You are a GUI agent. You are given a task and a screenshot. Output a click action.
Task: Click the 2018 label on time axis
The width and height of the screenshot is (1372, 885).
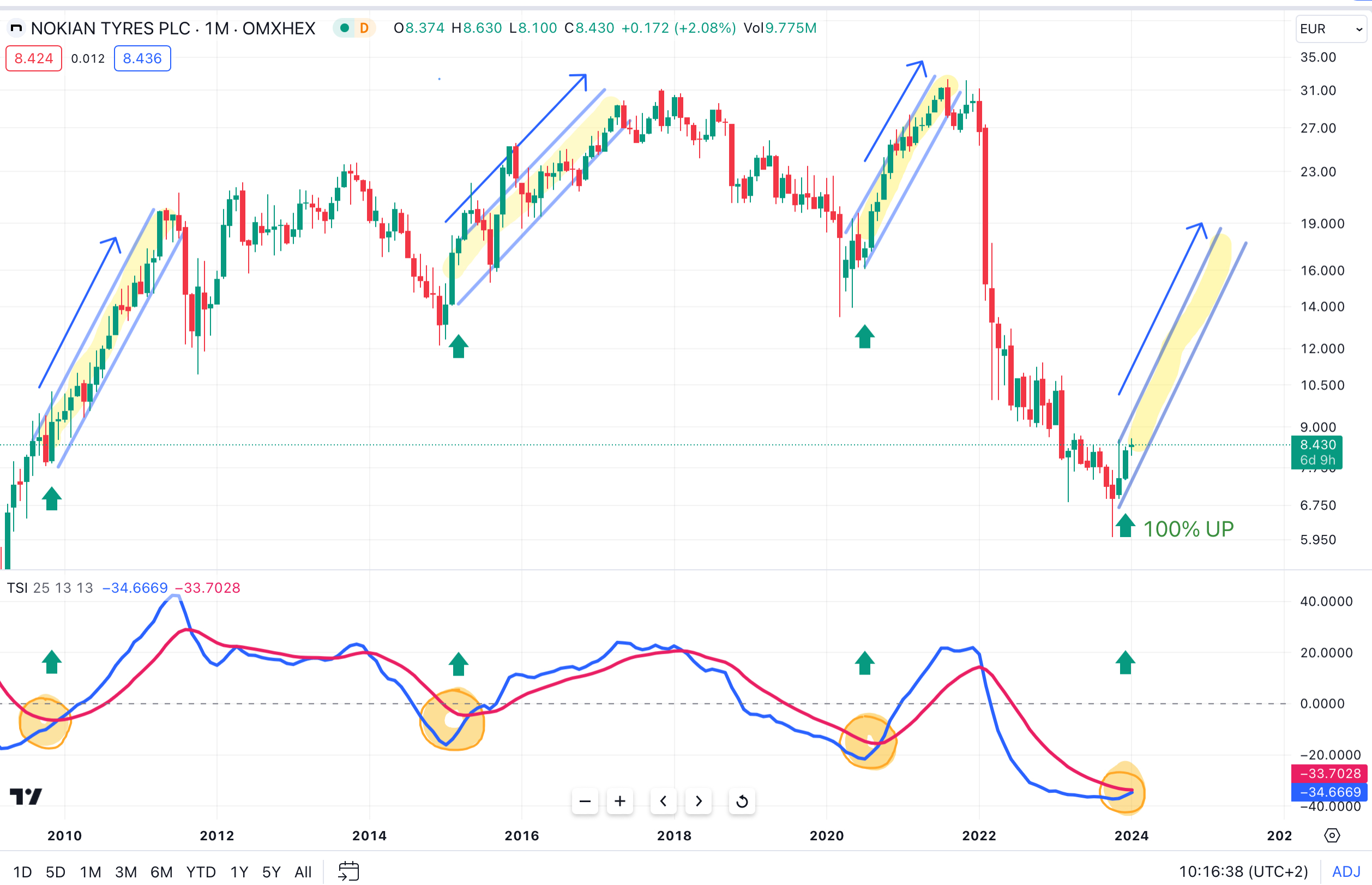tap(674, 836)
